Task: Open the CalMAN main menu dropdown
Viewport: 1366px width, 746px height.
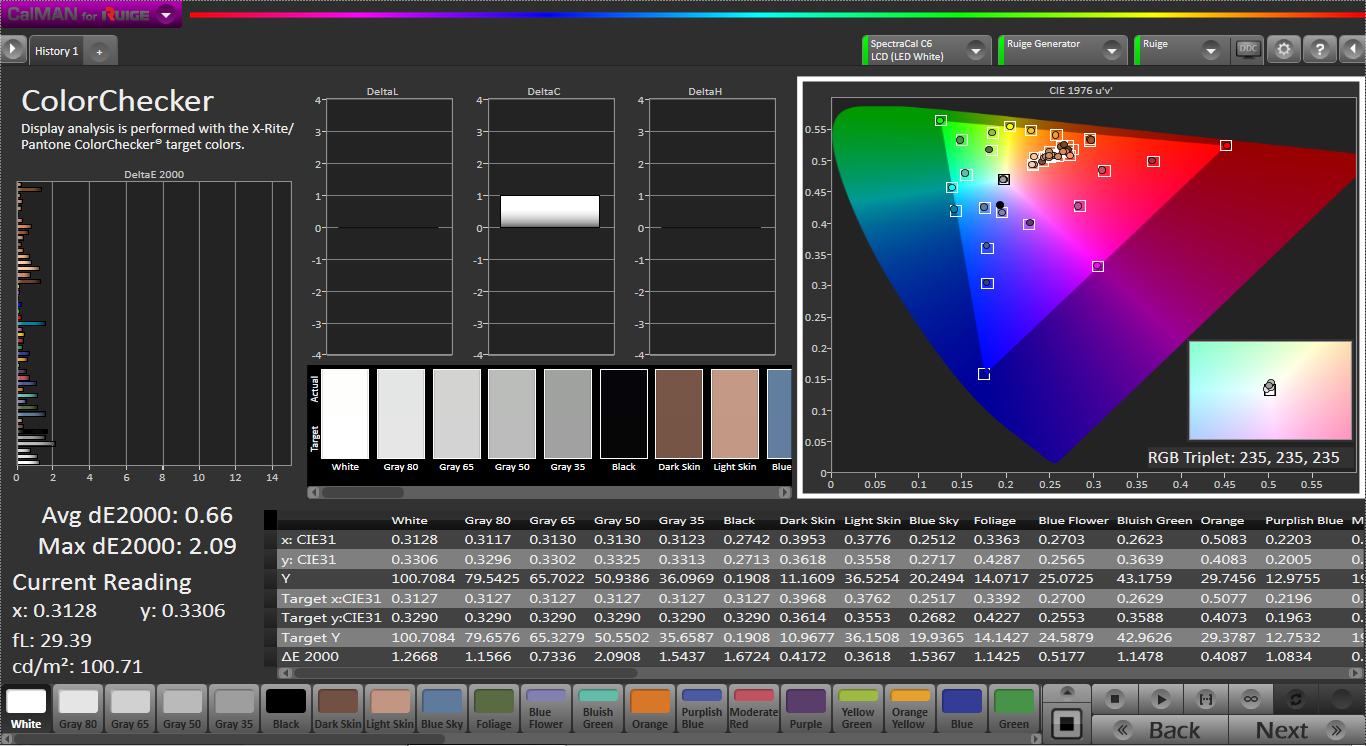Action: [x=167, y=15]
